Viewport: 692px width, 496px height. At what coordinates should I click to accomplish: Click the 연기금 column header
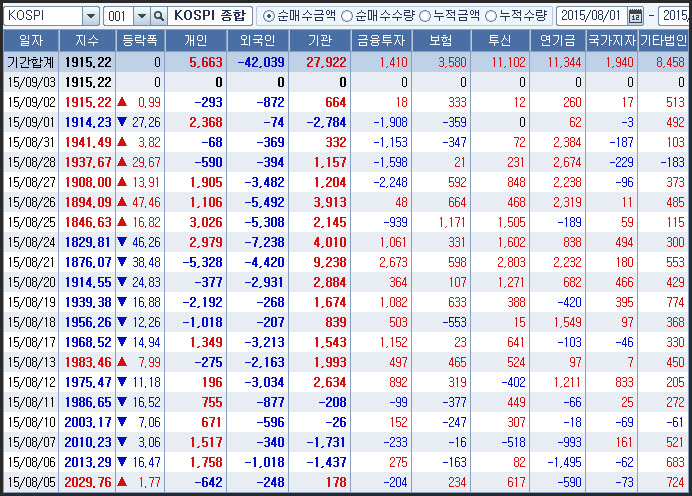[x=558, y=41]
